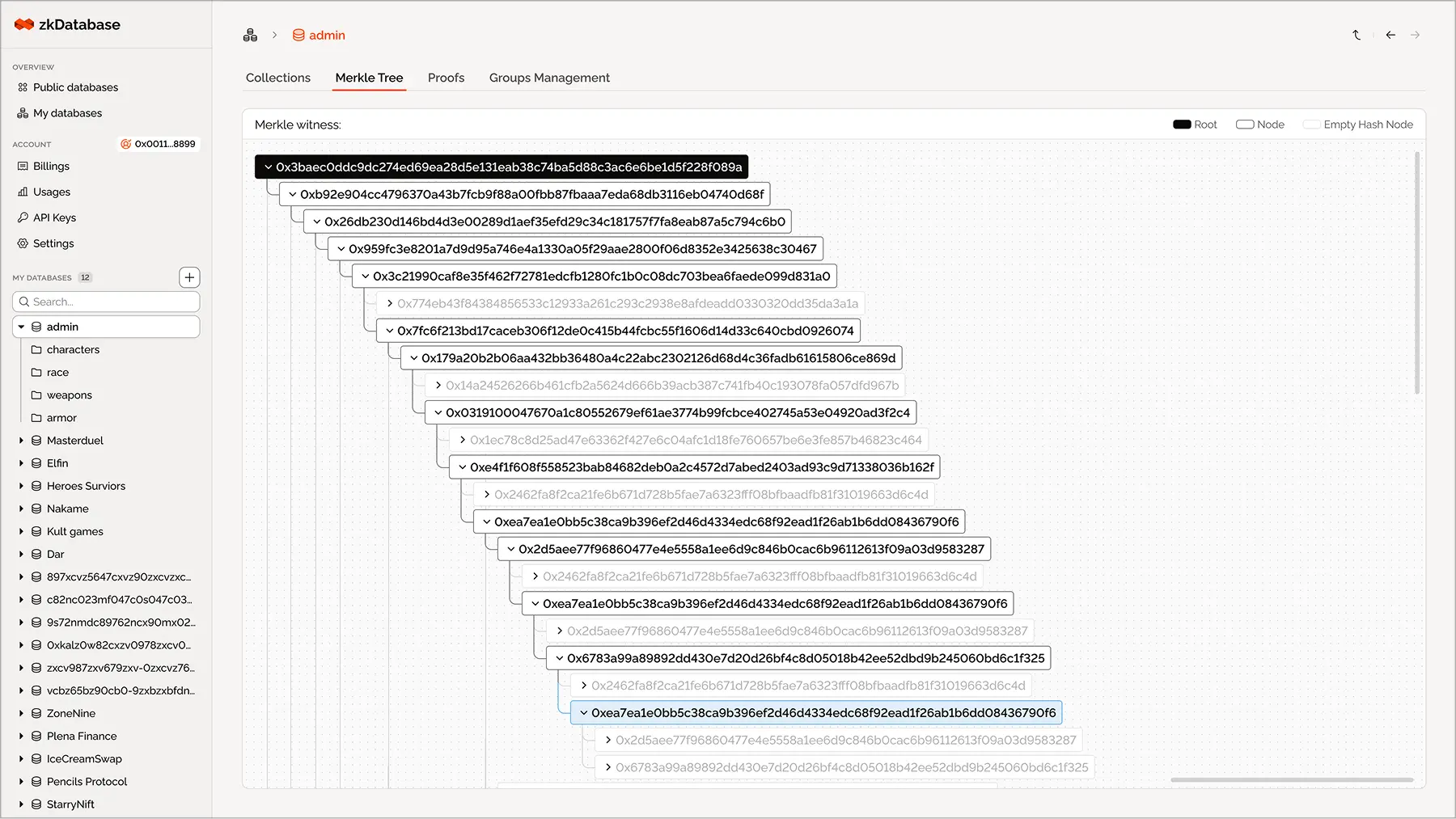Image resolution: width=1456 pixels, height=819 pixels.
Task: Click the zkDatabase logo icon
Action: (24, 25)
